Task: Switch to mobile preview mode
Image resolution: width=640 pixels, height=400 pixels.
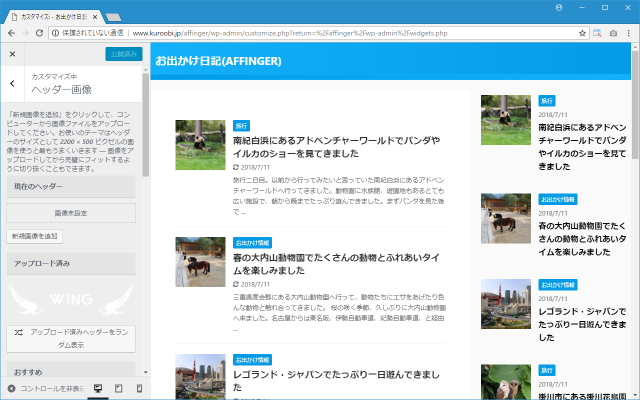Action: 139,388
